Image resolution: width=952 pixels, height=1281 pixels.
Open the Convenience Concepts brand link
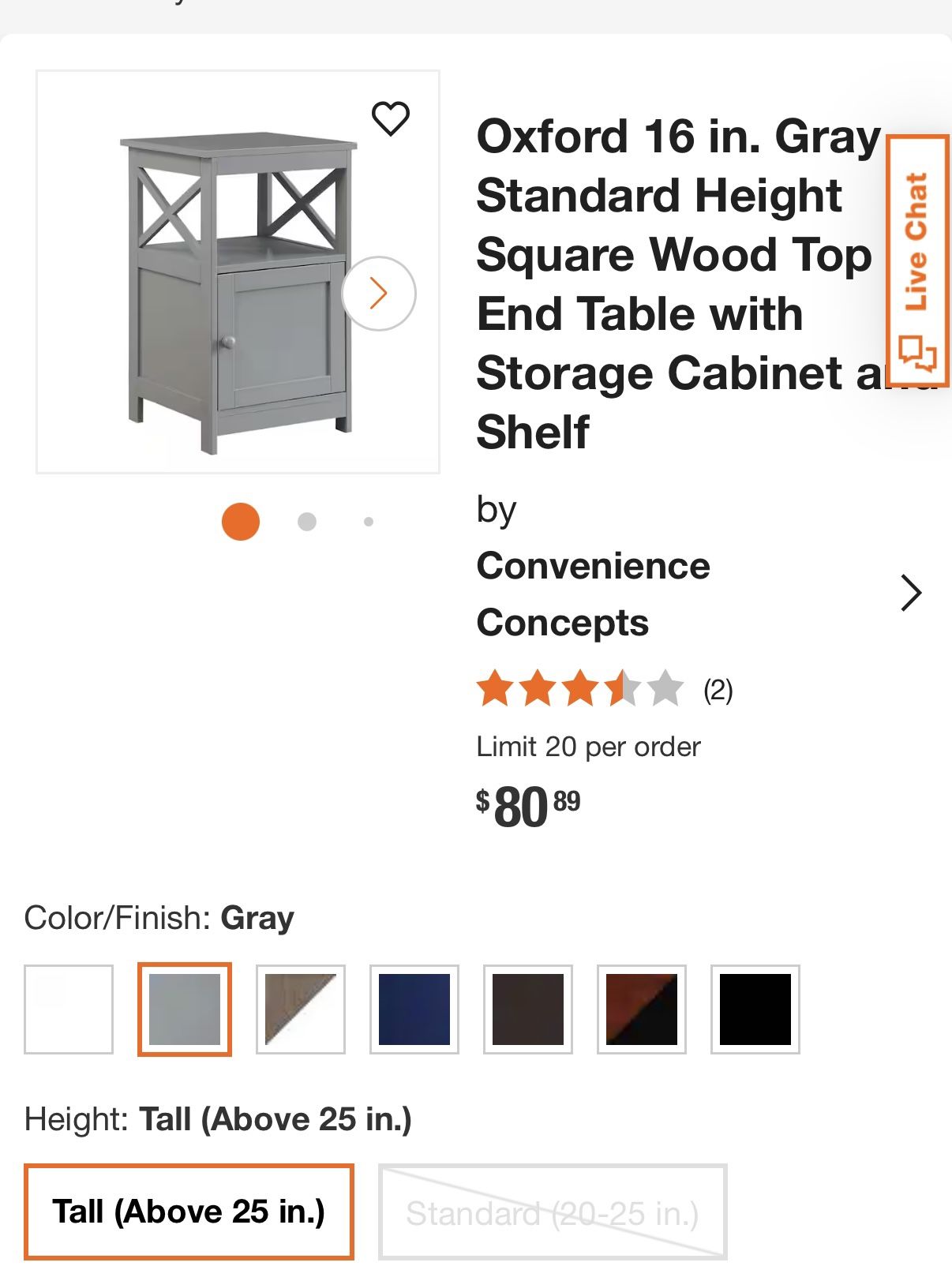coord(593,594)
